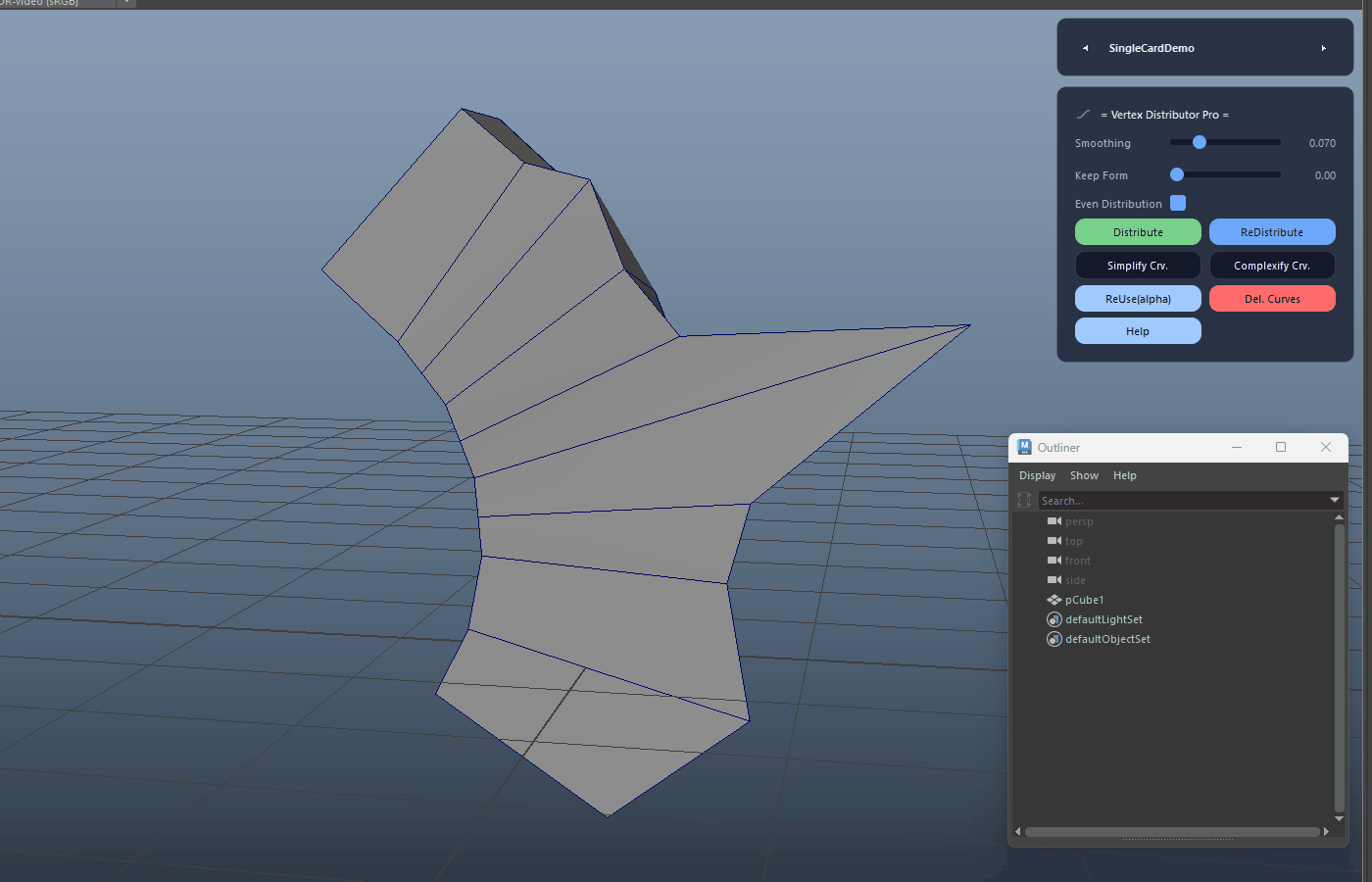This screenshot has height=882, width=1372.
Task: Click the Outliner horizontal scrollbar thumb
Action: (x=1172, y=832)
